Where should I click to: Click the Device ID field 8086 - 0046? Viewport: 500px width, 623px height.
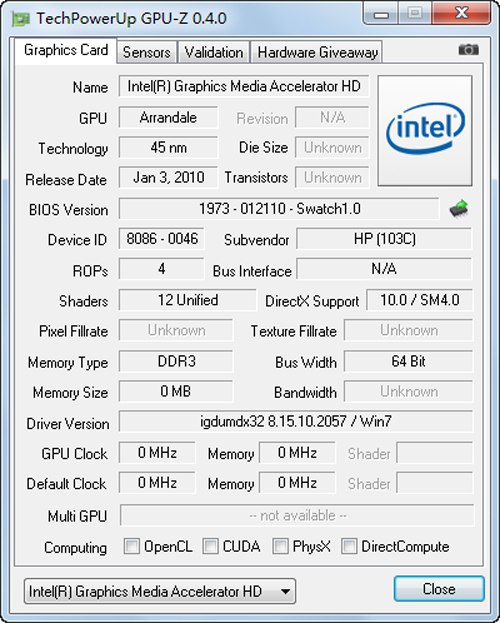[162, 239]
